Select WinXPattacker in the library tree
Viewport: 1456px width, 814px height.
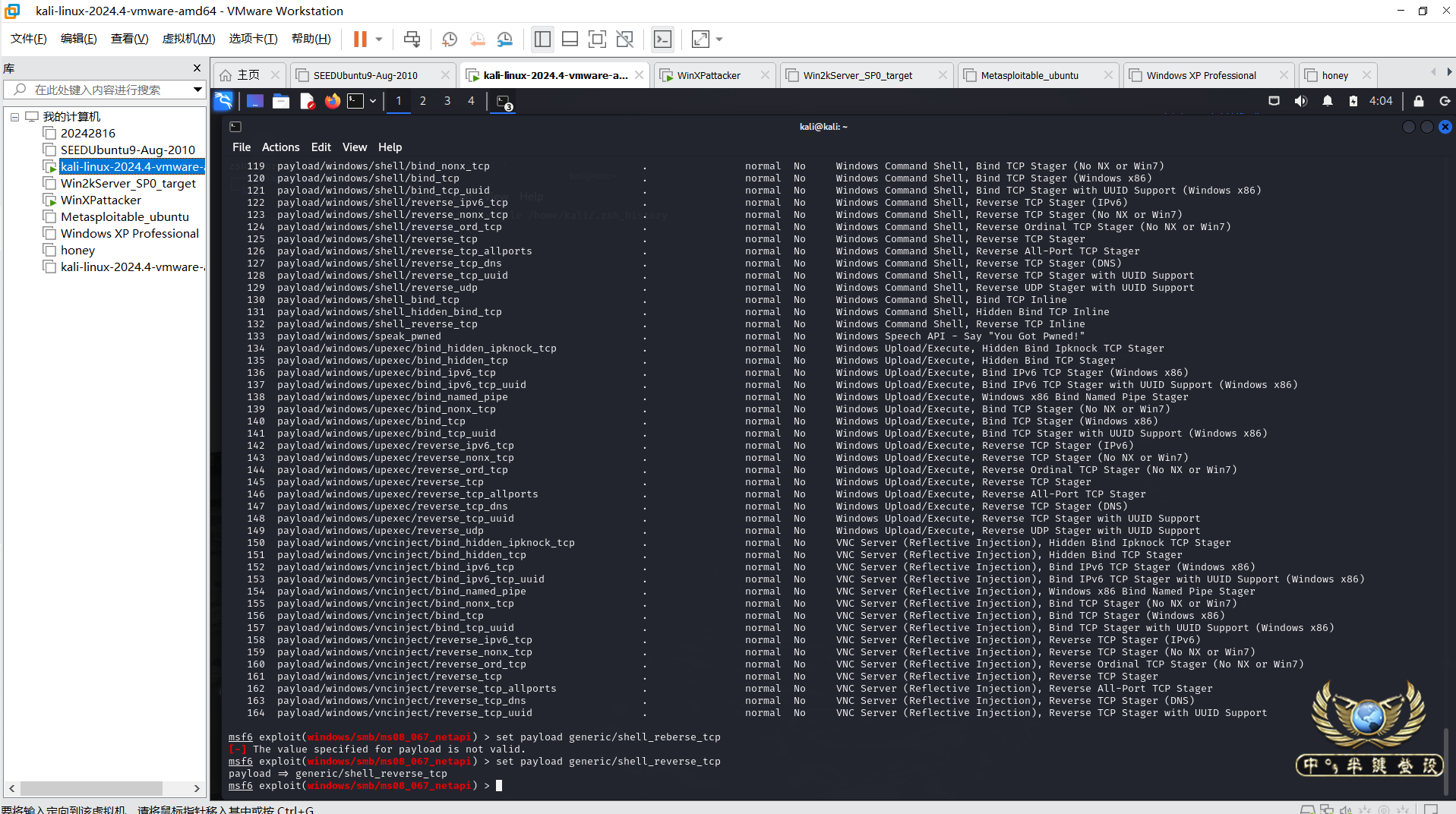(101, 200)
